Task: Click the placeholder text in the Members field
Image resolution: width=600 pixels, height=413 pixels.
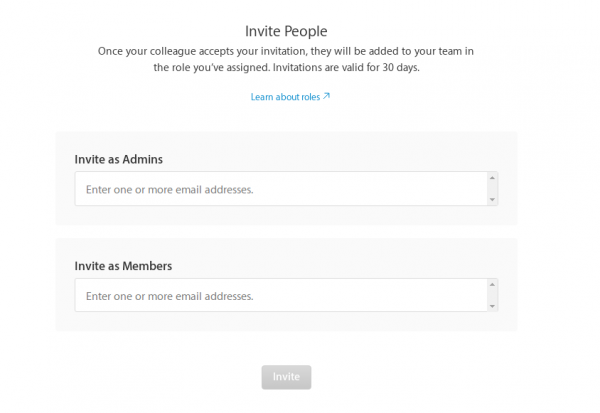Action: pyautogui.click(x=170, y=296)
